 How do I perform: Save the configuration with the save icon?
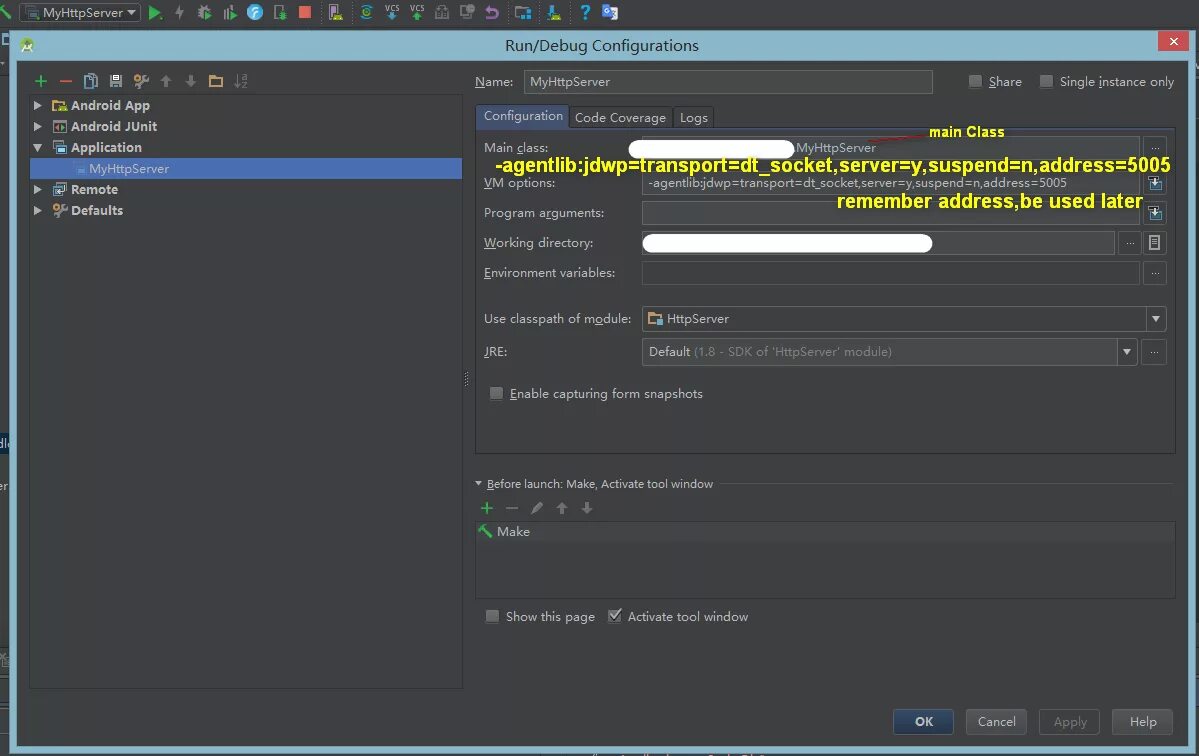coord(115,81)
